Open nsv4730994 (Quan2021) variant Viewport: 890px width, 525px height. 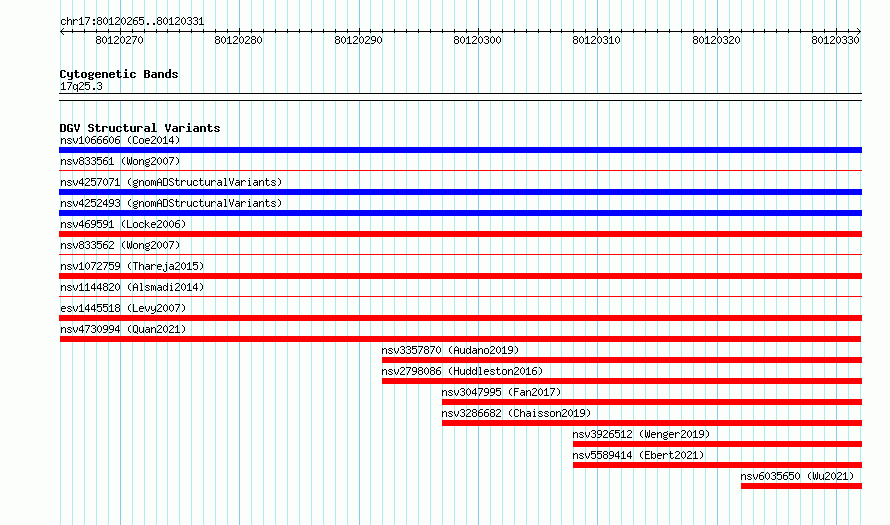[123, 329]
